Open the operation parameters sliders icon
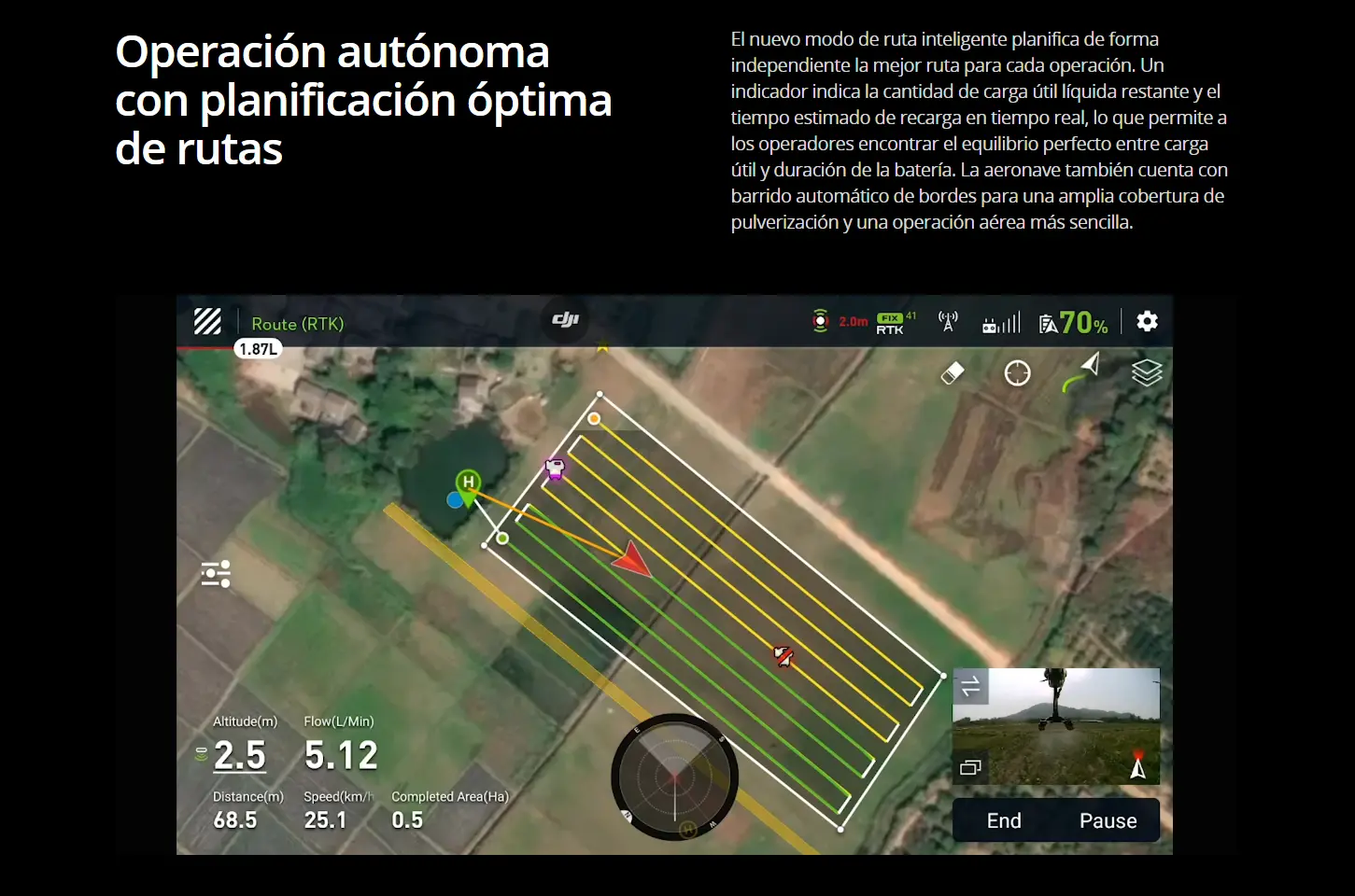 pyautogui.click(x=216, y=574)
